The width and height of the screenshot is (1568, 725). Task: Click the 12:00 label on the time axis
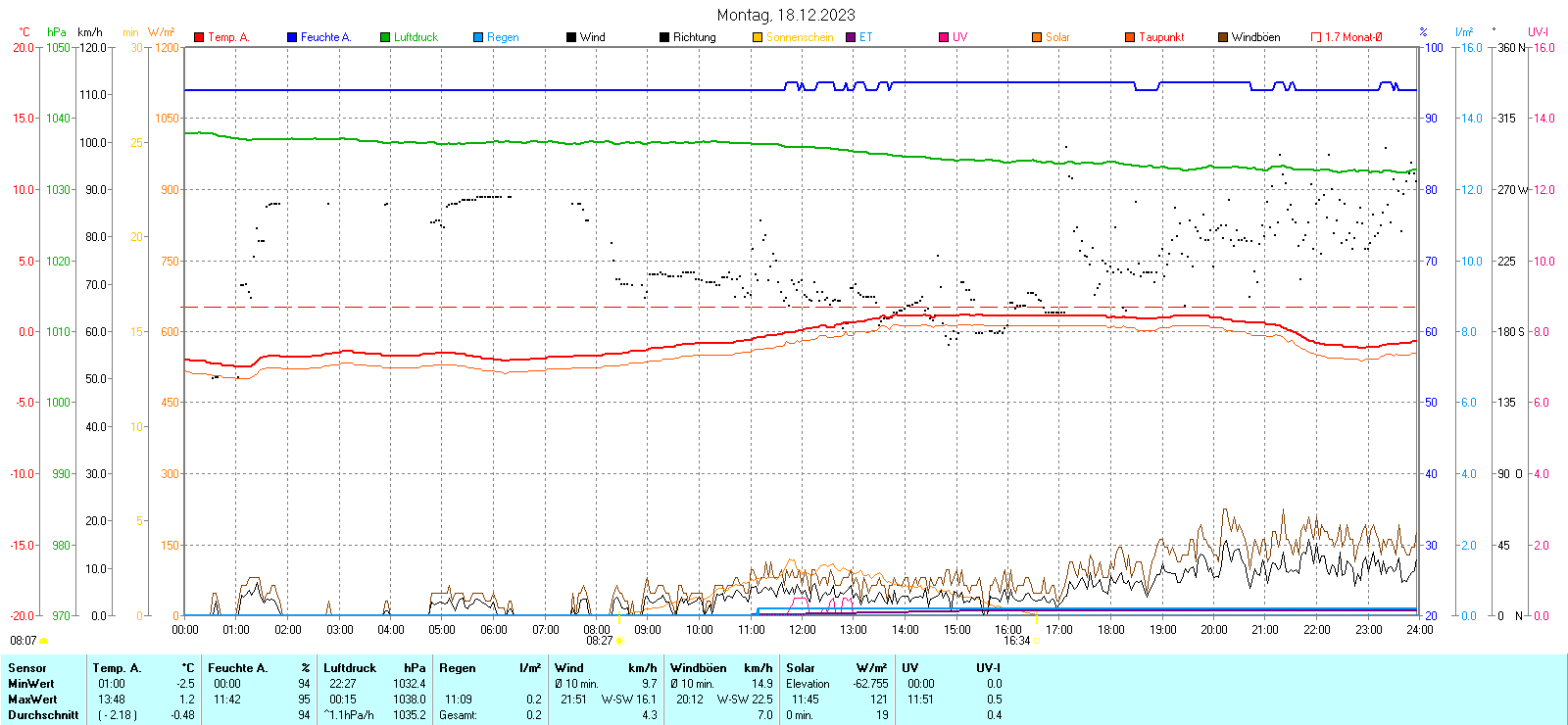(803, 630)
